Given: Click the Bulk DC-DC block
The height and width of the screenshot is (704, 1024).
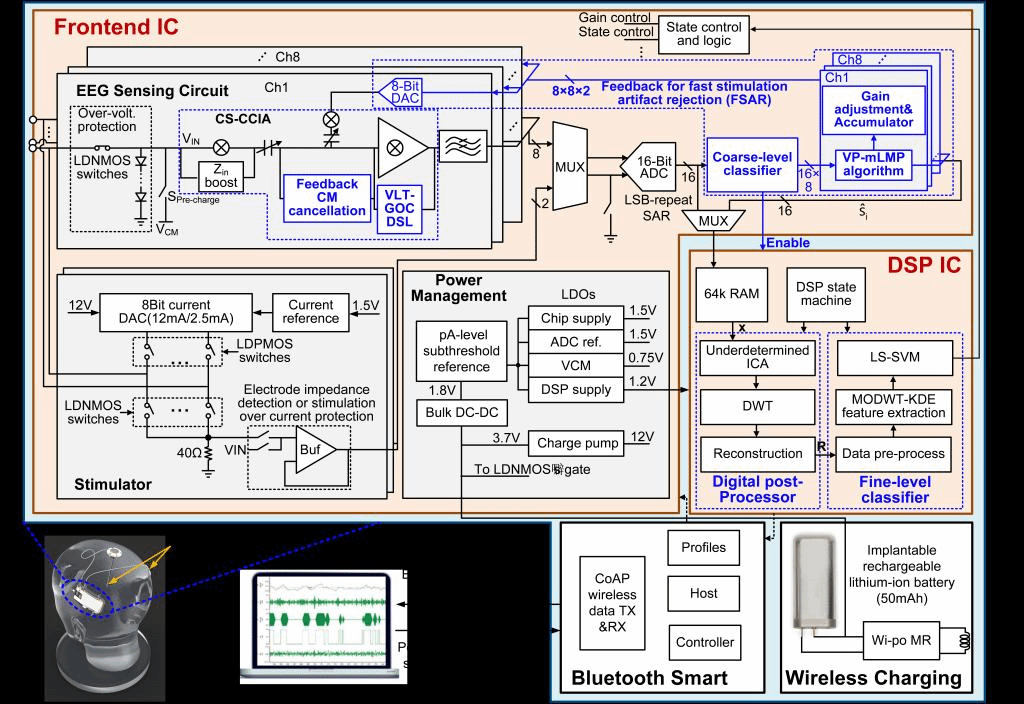Looking at the screenshot, I should click(462, 413).
